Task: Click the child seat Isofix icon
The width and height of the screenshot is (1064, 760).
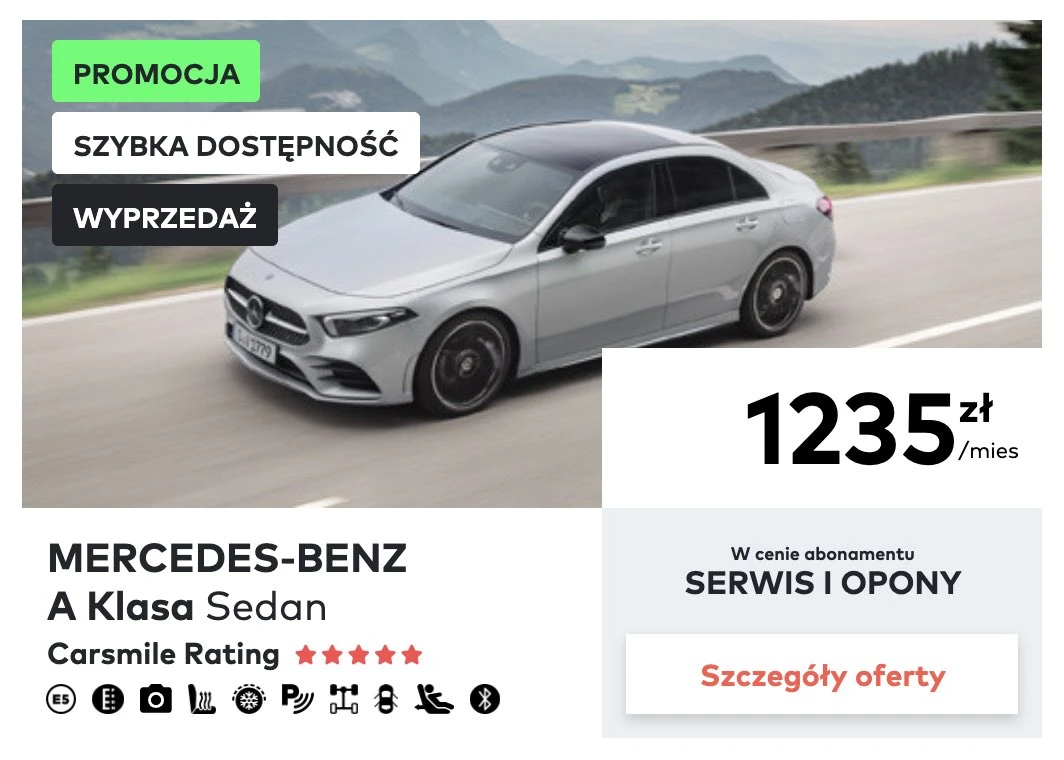Action: click(x=434, y=699)
